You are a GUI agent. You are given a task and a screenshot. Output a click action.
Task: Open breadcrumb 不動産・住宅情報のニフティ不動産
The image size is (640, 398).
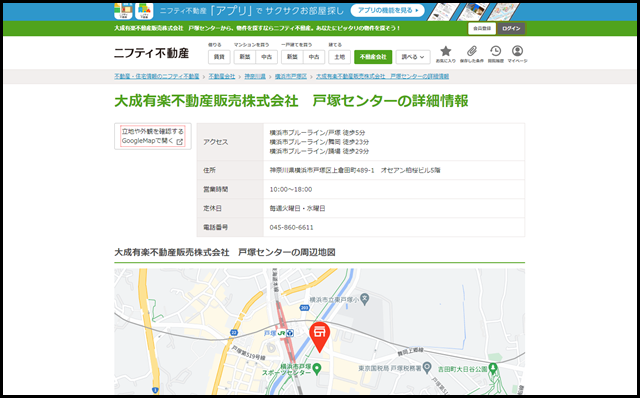click(x=157, y=76)
